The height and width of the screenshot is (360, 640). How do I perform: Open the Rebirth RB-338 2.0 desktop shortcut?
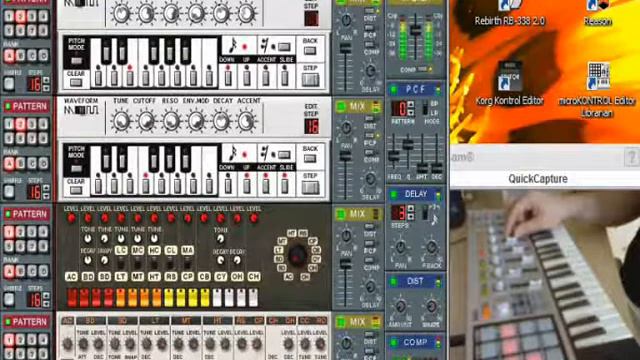509,12
